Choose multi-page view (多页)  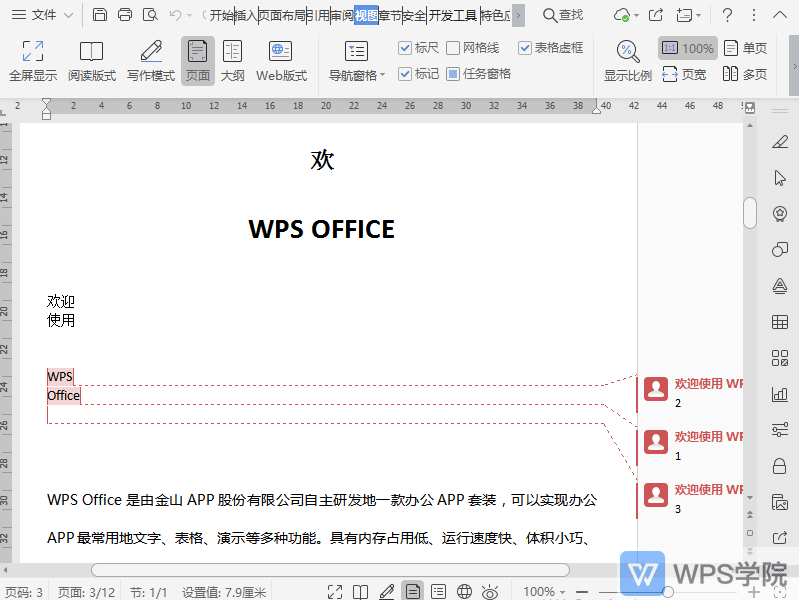click(x=745, y=74)
